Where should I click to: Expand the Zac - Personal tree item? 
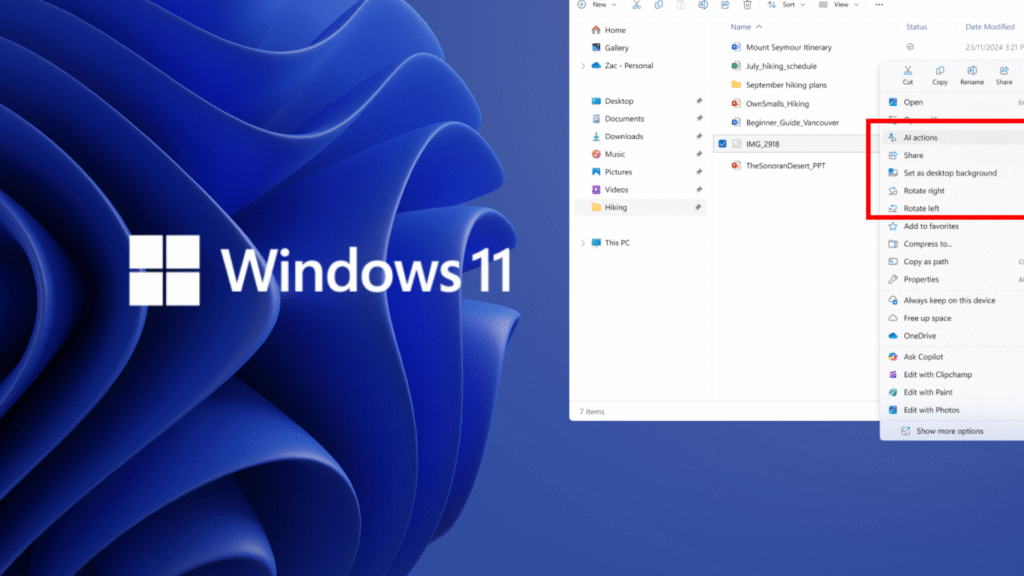coord(584,66)
